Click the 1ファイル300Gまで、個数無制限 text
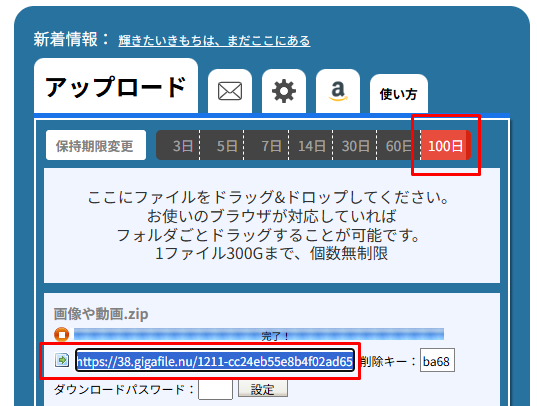Viewport: 537px width, 406px height. [x=272, y=254]
